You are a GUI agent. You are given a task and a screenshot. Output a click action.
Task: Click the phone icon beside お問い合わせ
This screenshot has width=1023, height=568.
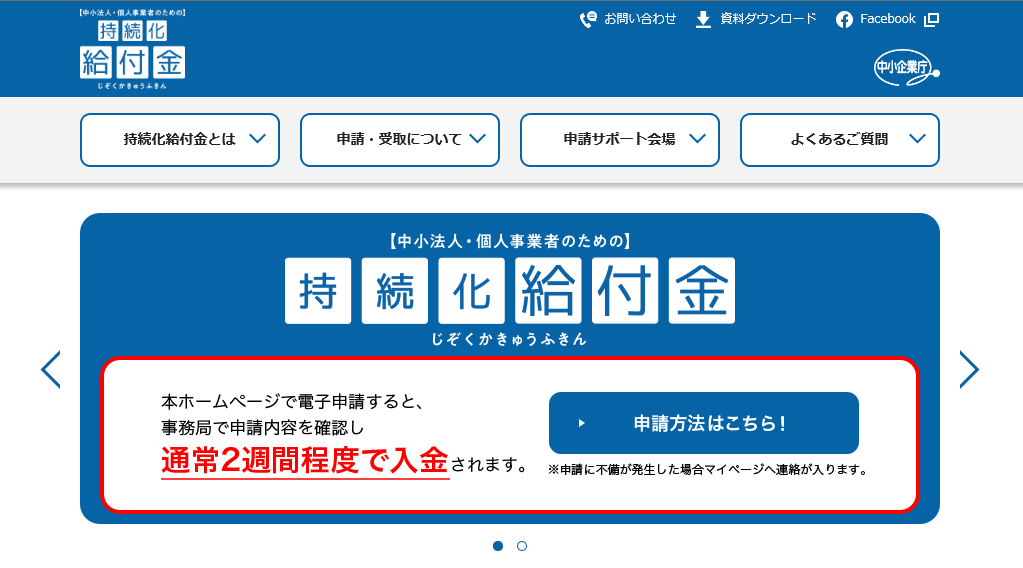point(588,19)
